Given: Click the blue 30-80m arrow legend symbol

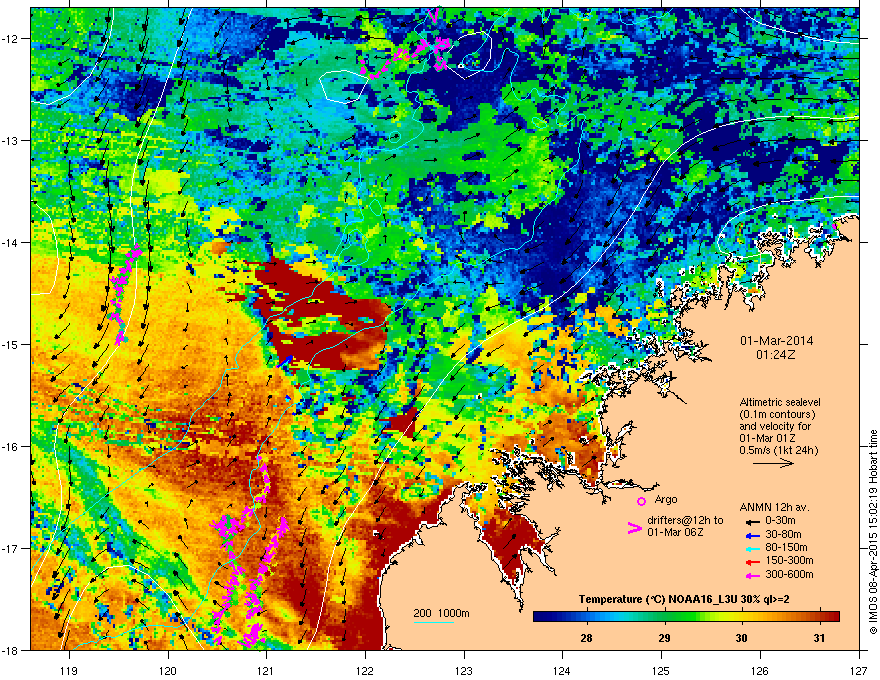Looking at the screenshot, I should tap(753, 535).
